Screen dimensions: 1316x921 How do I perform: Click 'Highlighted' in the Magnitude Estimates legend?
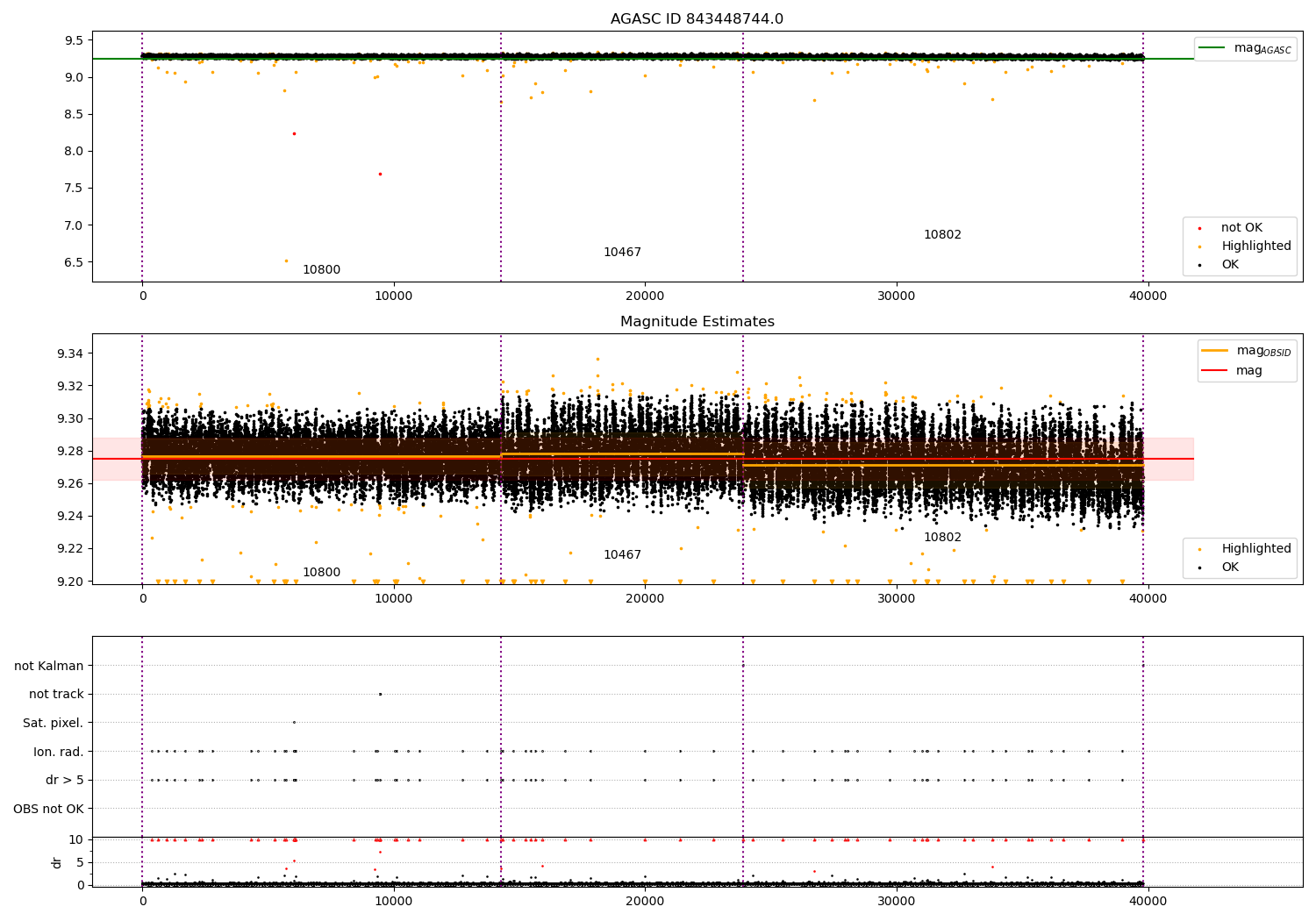[1256, 549]
